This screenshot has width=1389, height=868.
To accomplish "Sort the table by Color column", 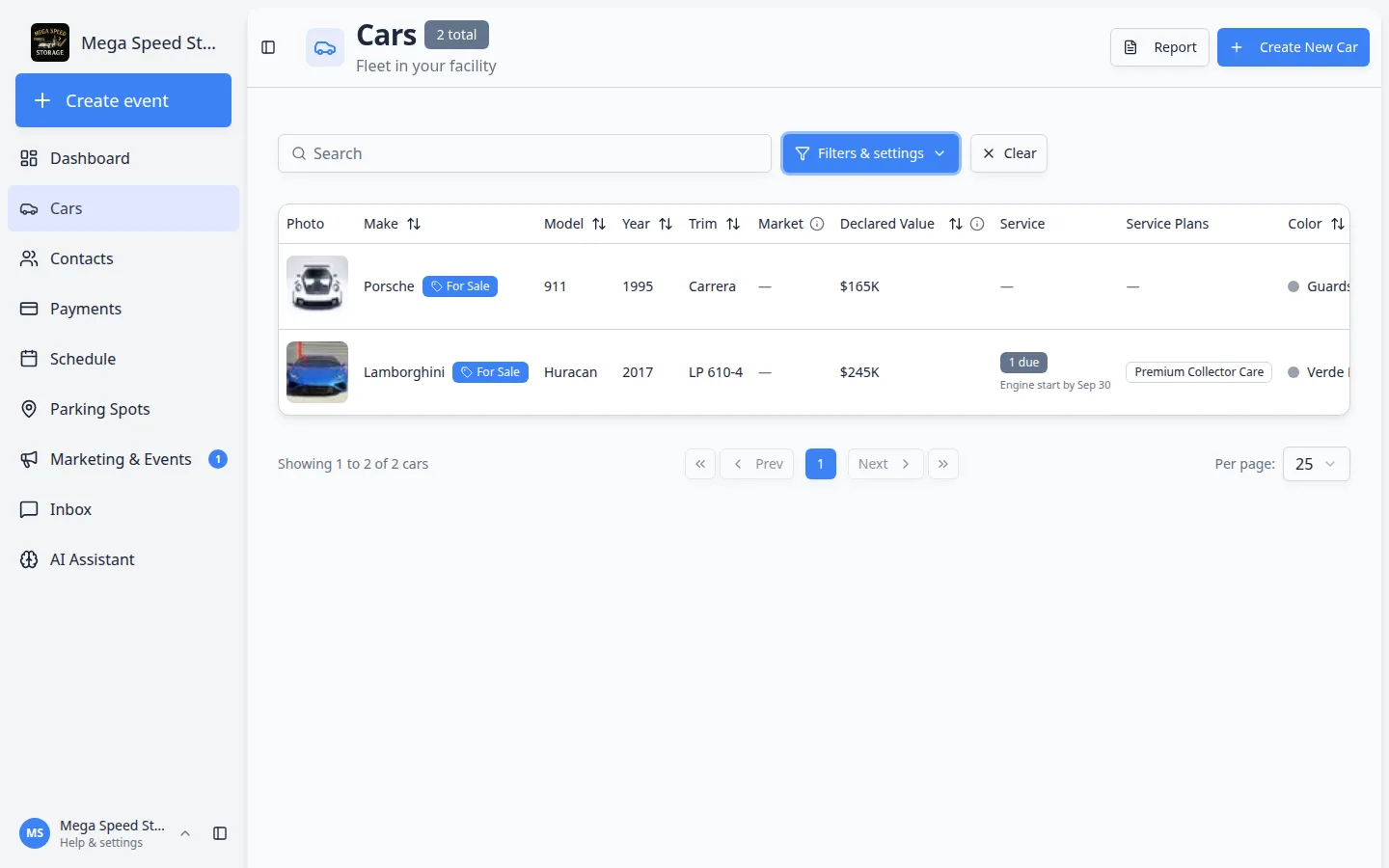I will click(1338, 224).
